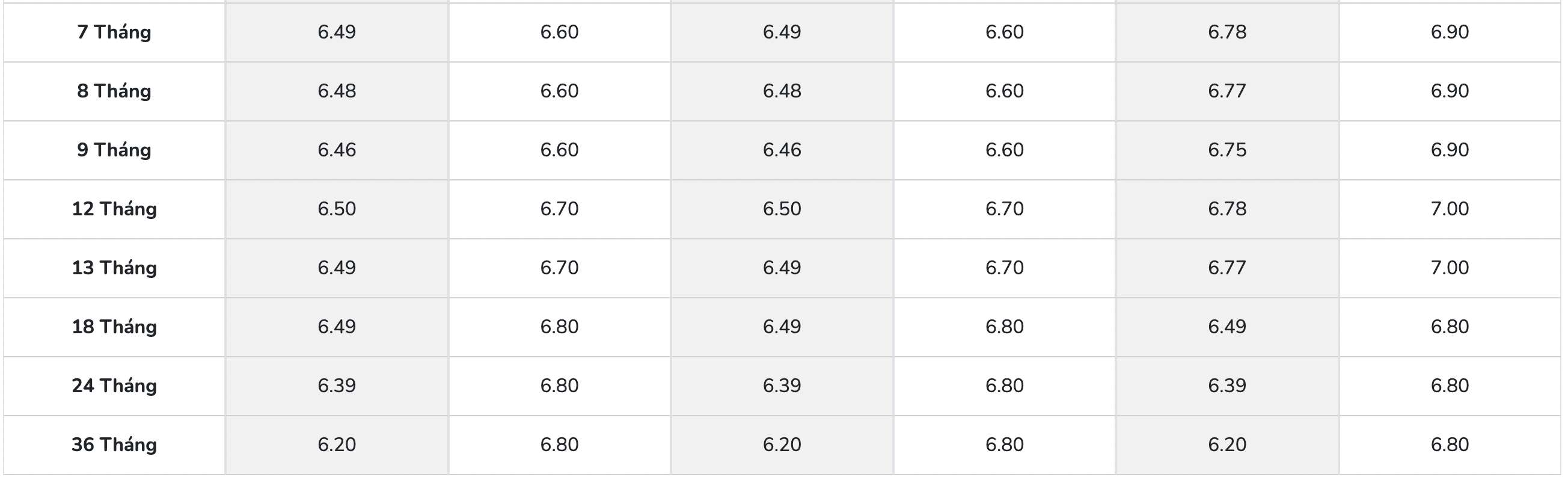This screenshot has height=480, width=1568.
Task: Click the 6.75 value in 9 Tháng row
Action: 1227,150
